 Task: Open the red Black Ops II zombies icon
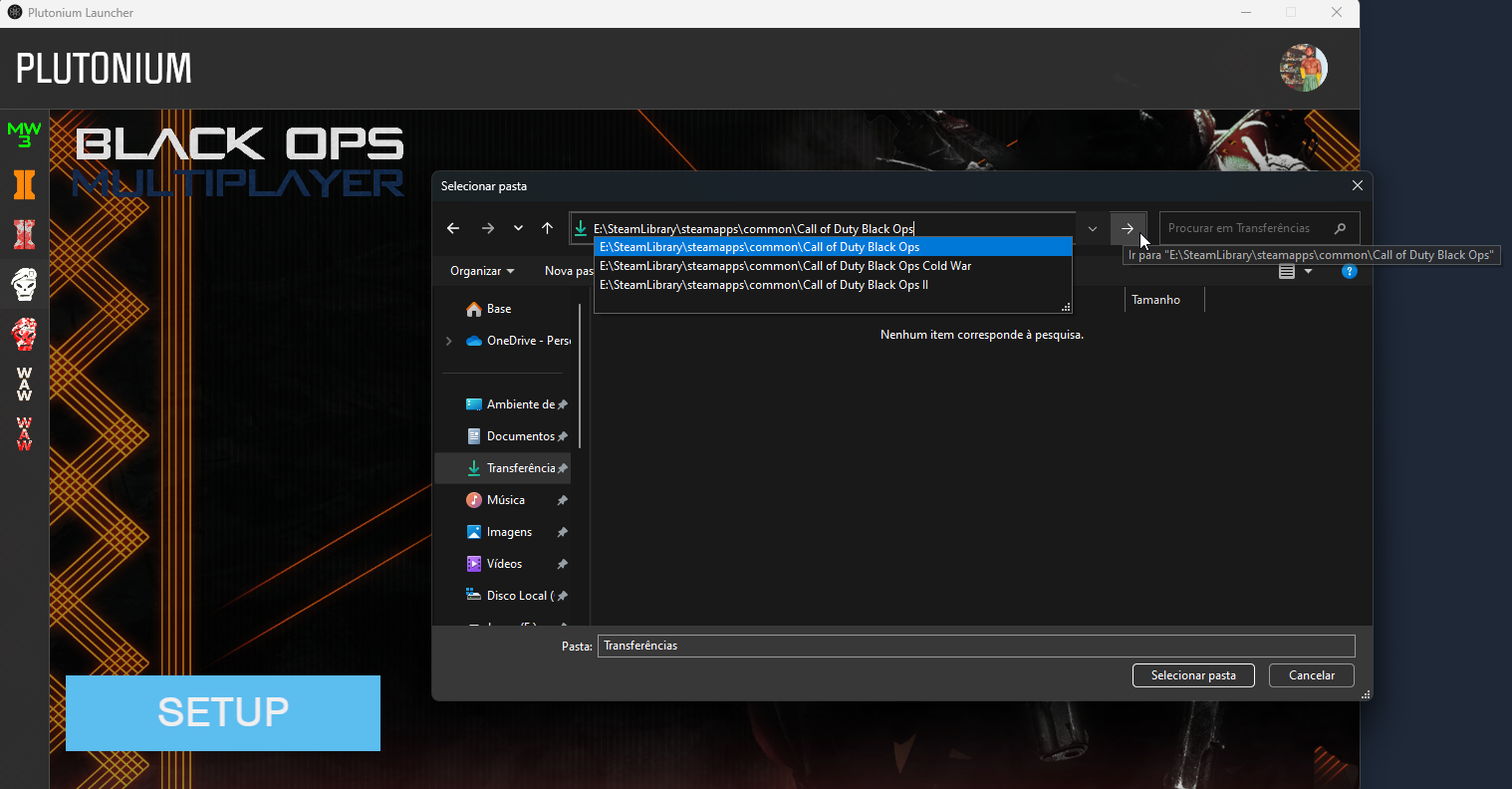point(24,234)
